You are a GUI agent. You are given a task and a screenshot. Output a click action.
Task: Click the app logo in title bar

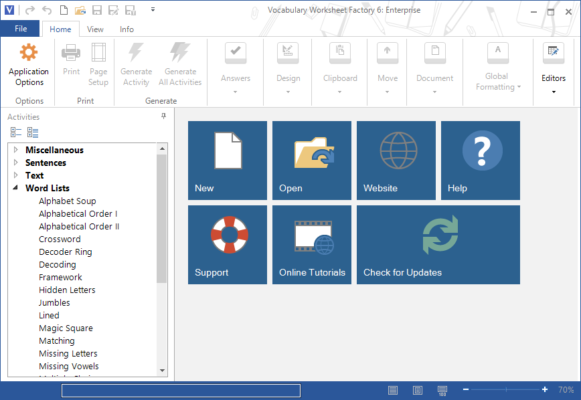click(x=9, y=10)
